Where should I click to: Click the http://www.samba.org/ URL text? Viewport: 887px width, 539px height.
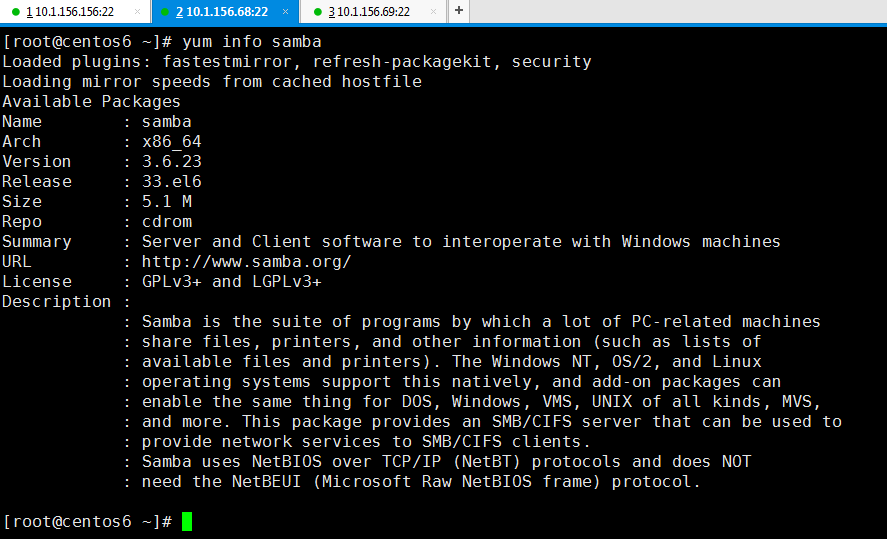click(x=247, y=262)
